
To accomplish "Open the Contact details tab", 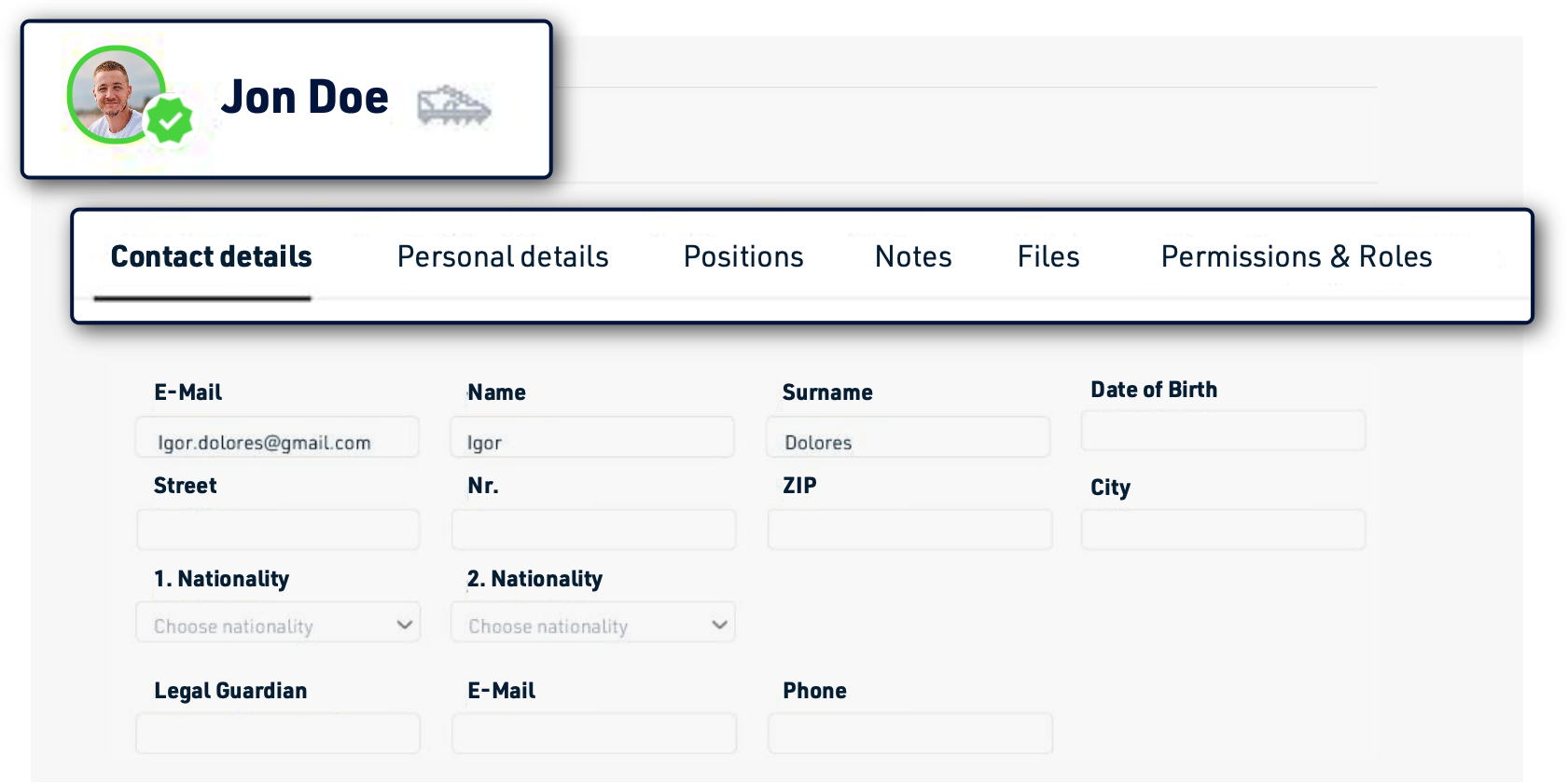I will pos(211,257).
